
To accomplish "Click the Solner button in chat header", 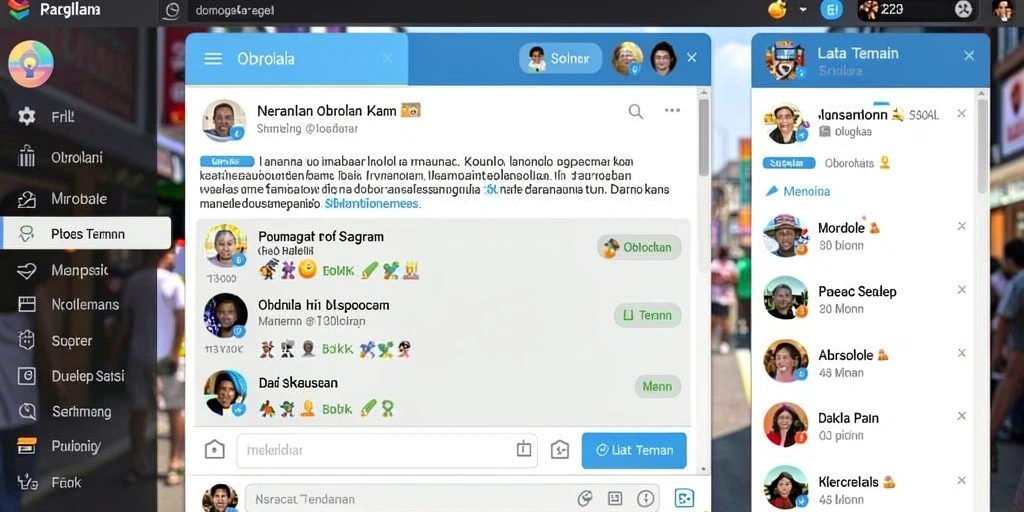I will click(560, 59).
